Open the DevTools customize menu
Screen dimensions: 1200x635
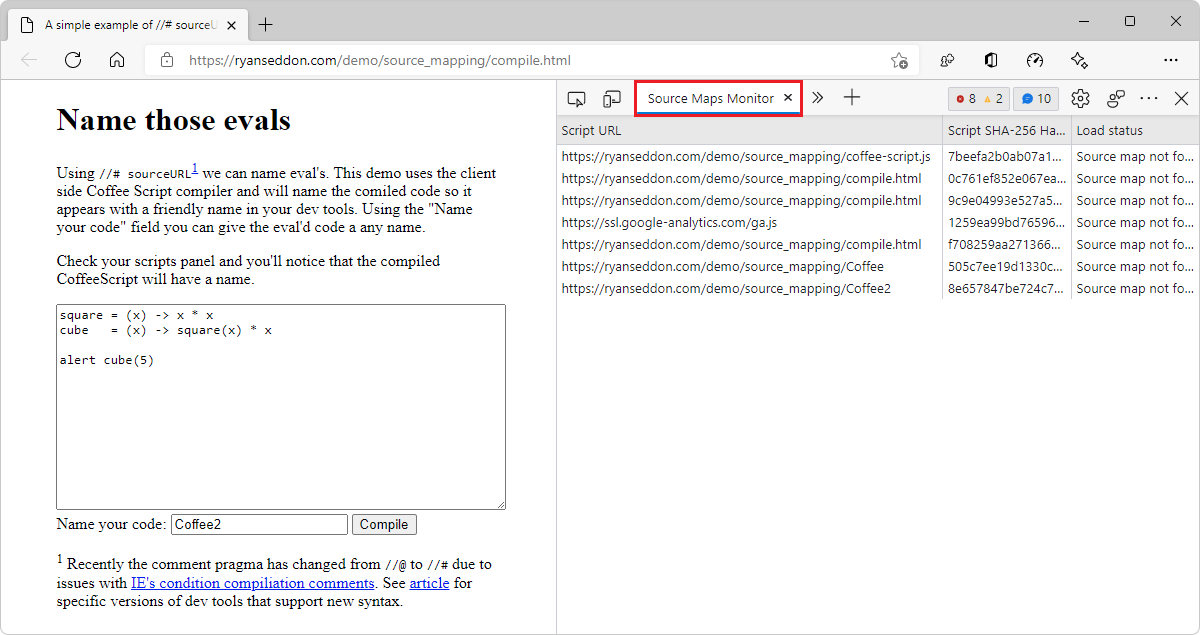click(1149, 98)
